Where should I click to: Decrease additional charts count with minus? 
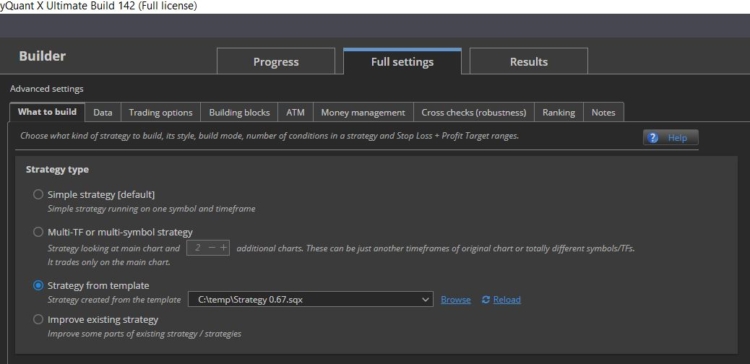tap(212, 248)
